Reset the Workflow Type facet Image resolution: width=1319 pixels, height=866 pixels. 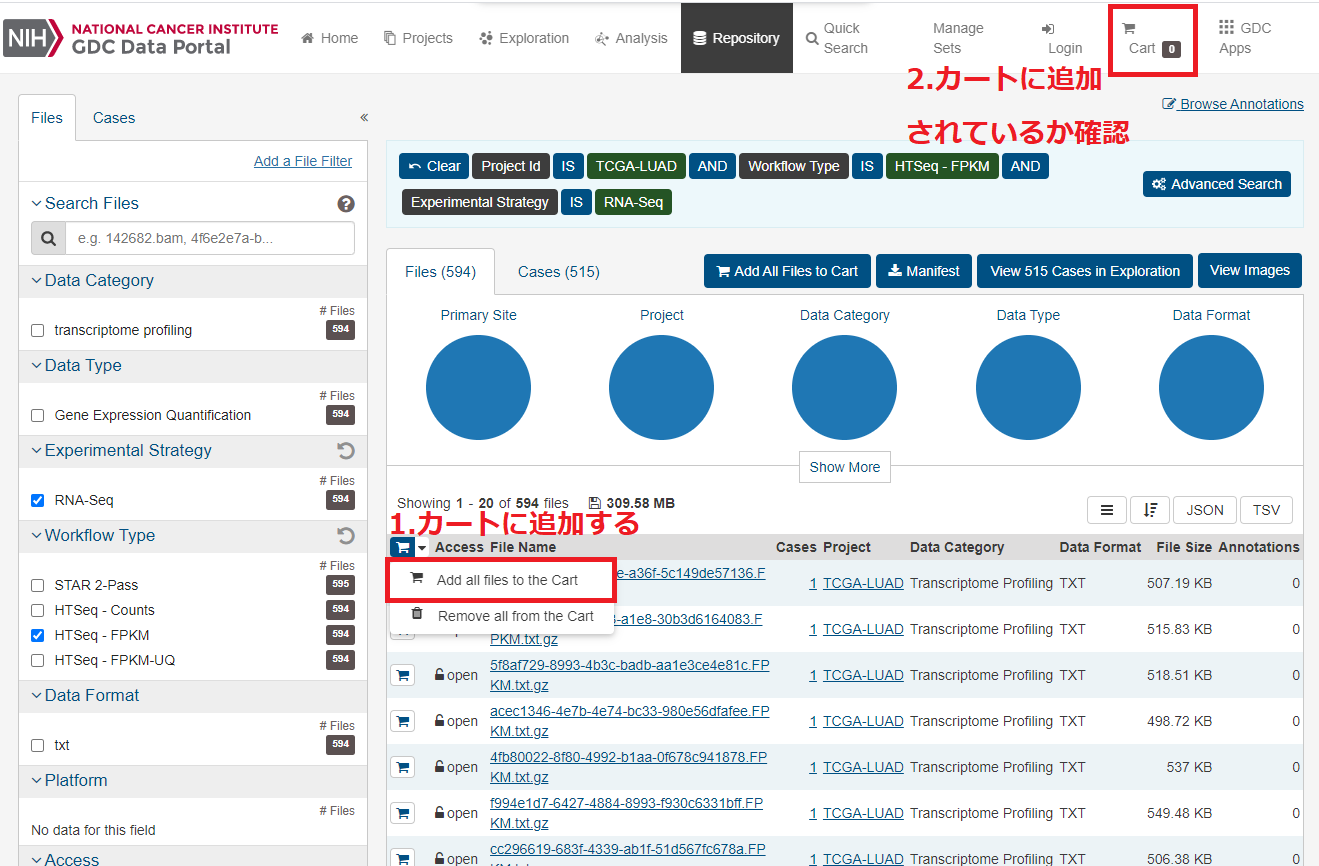click(x=346, y=536)
